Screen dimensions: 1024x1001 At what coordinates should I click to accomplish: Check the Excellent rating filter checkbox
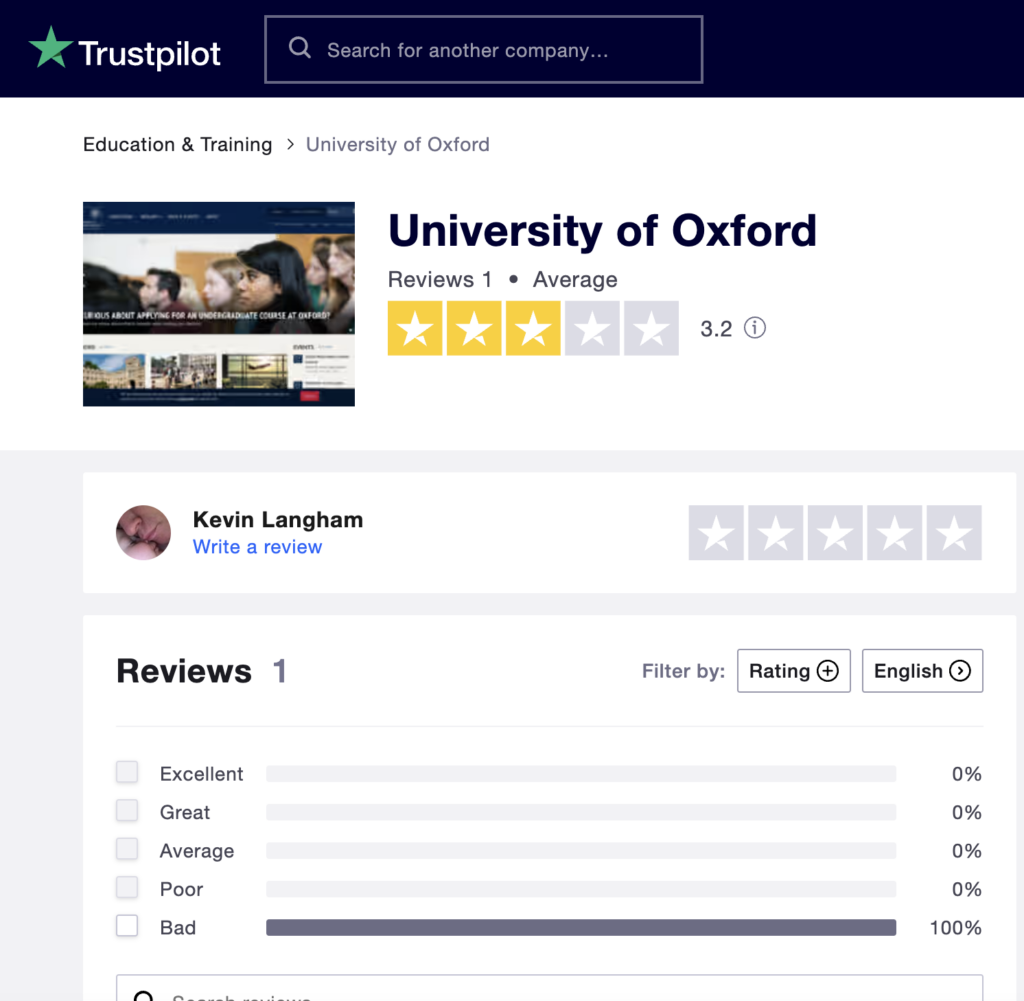coord(127,772)
